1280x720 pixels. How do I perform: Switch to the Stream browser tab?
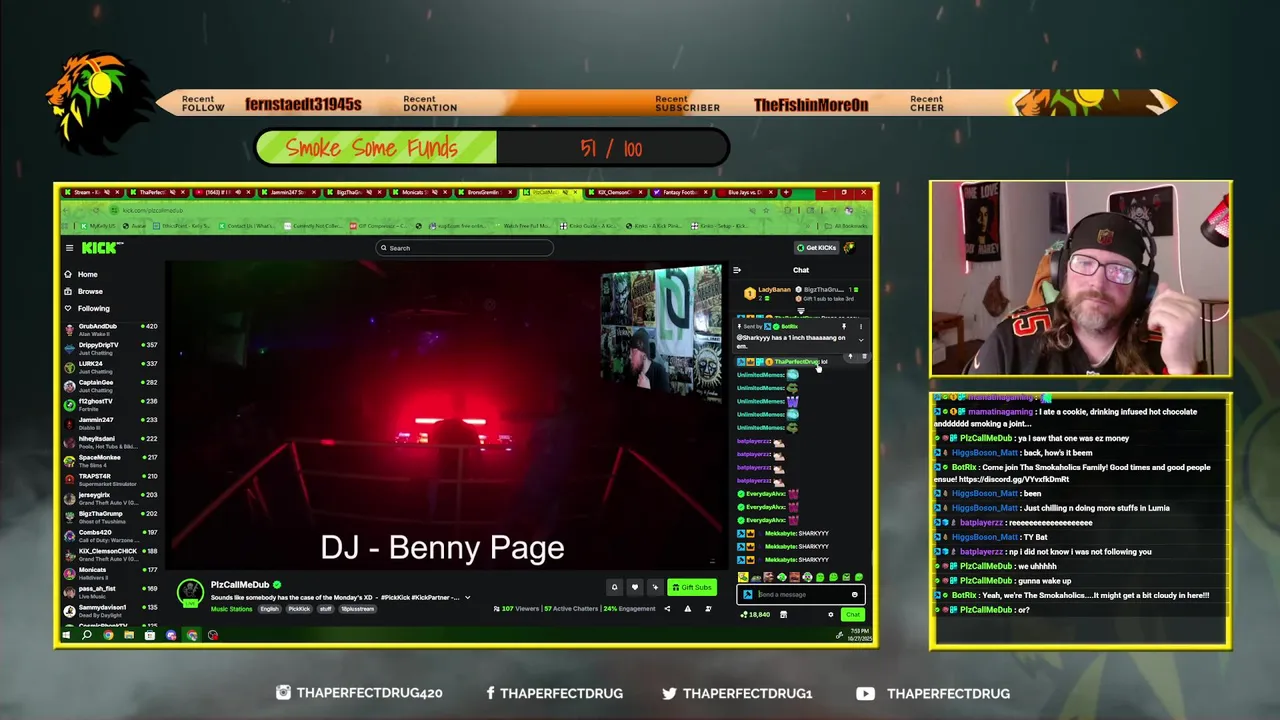point(90,192)
